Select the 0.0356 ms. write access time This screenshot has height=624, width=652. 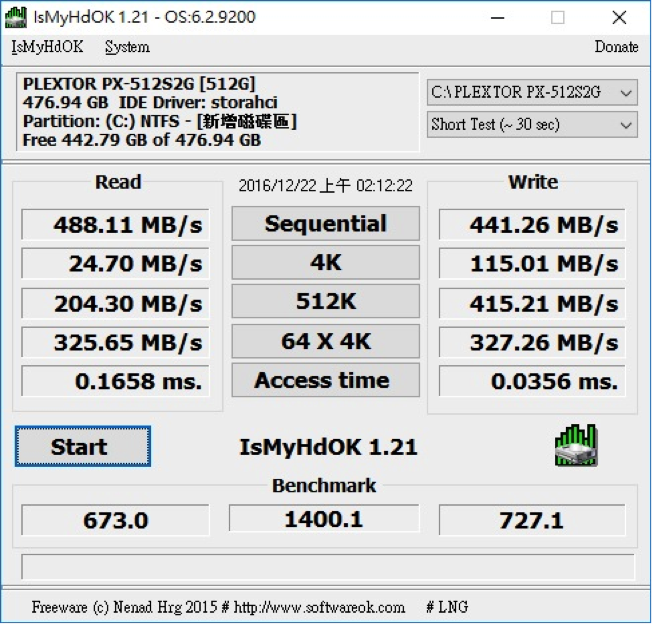(532, 381)
